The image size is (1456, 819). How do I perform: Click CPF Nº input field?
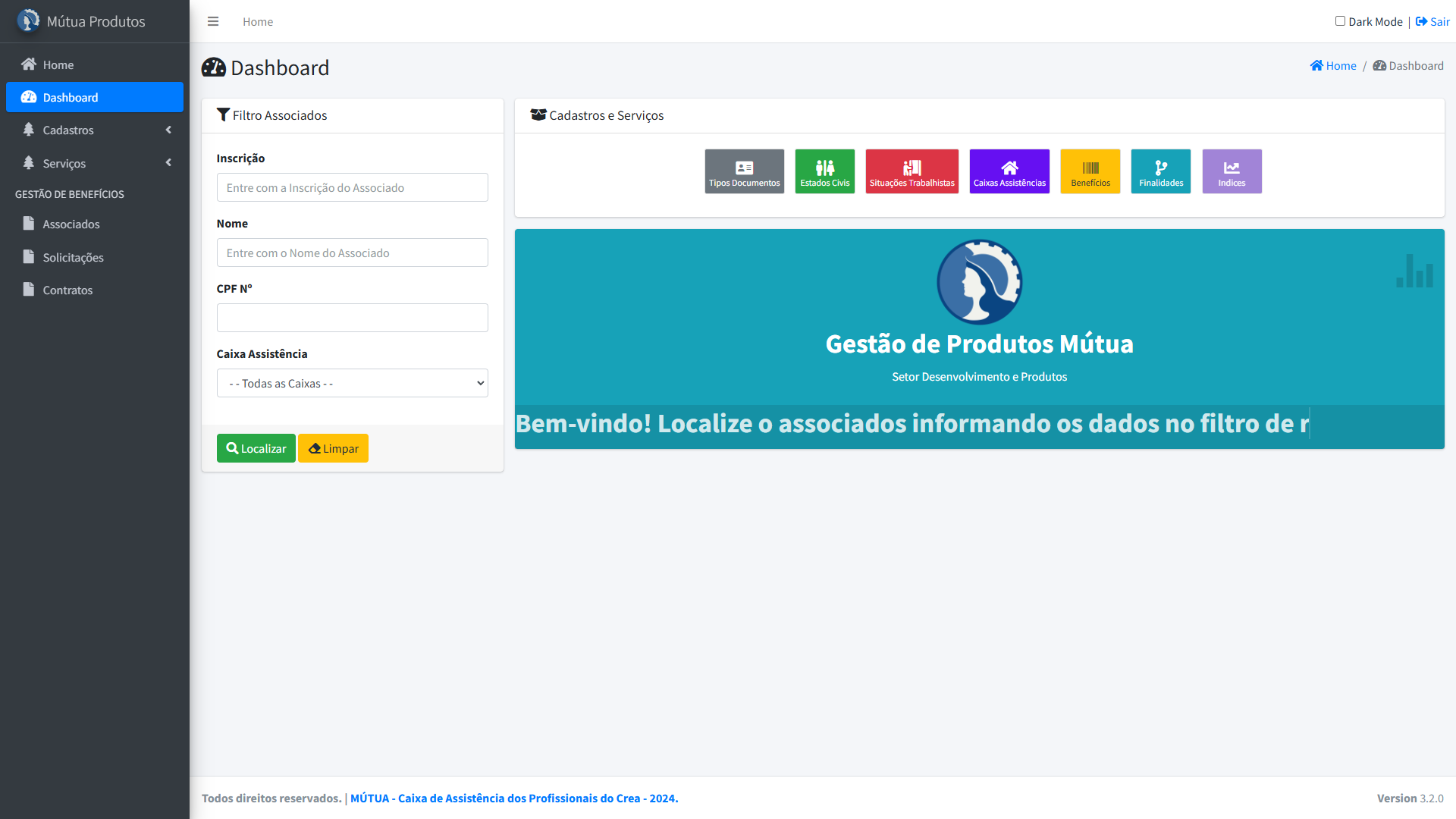point(352,317)
